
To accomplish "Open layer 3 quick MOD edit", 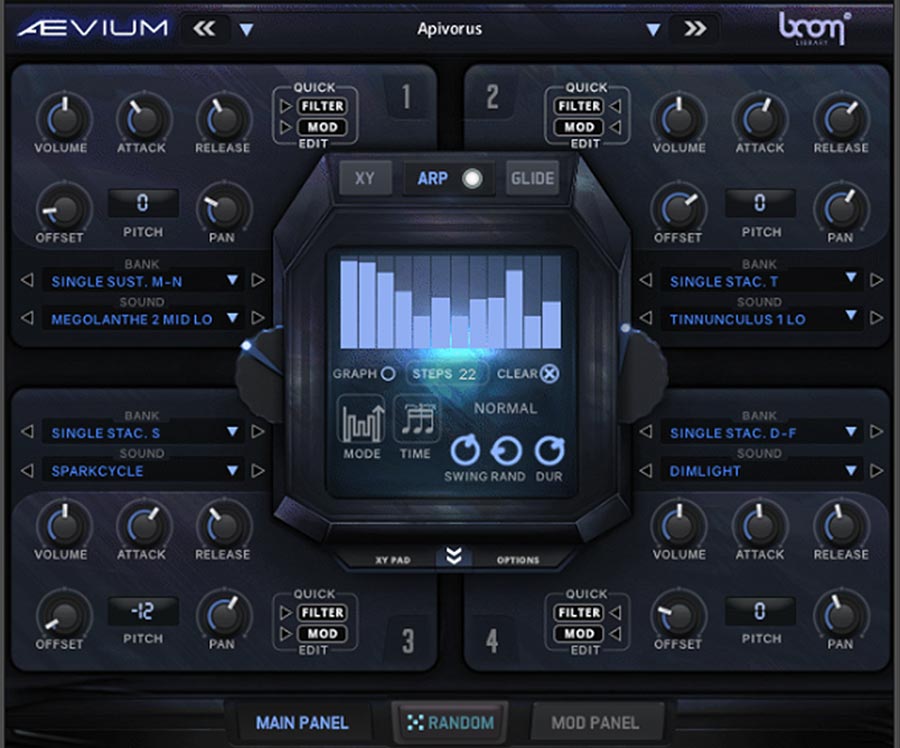I will tap(323, 633).
